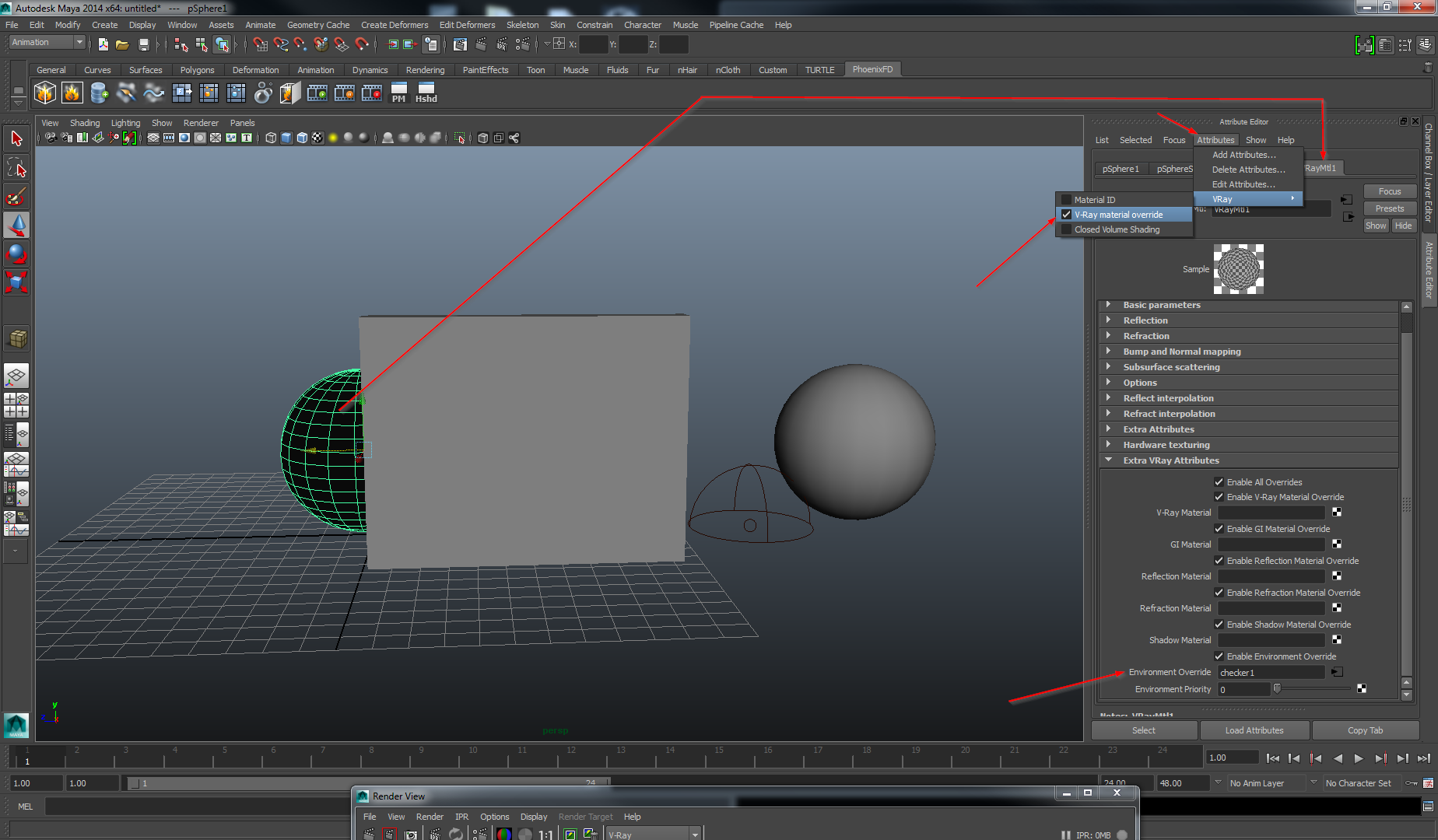Click the GI Material map checker button
Screen dimensions: 1438x840
pos(1337,544)
